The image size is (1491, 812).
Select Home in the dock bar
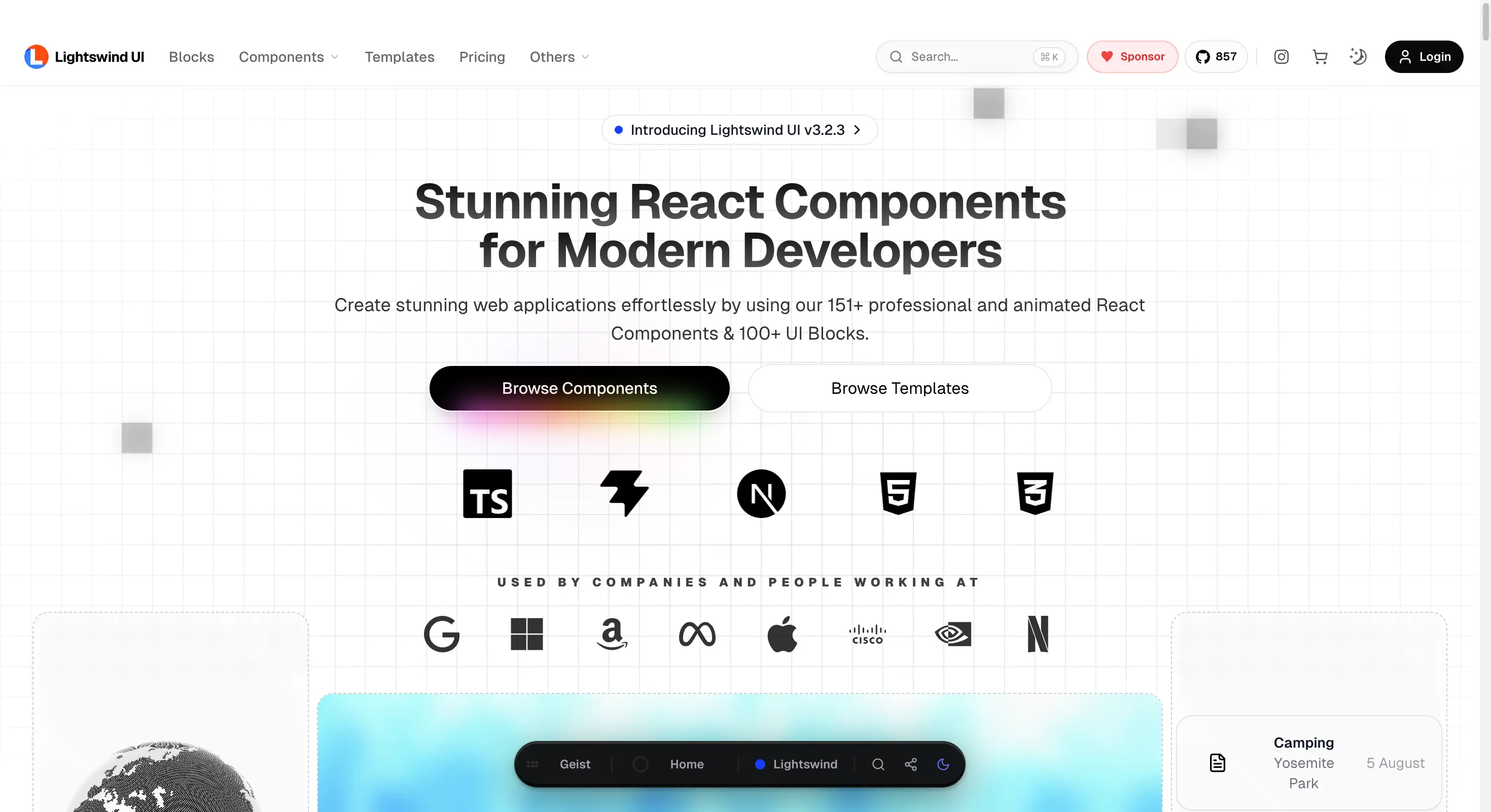(687, 764)
